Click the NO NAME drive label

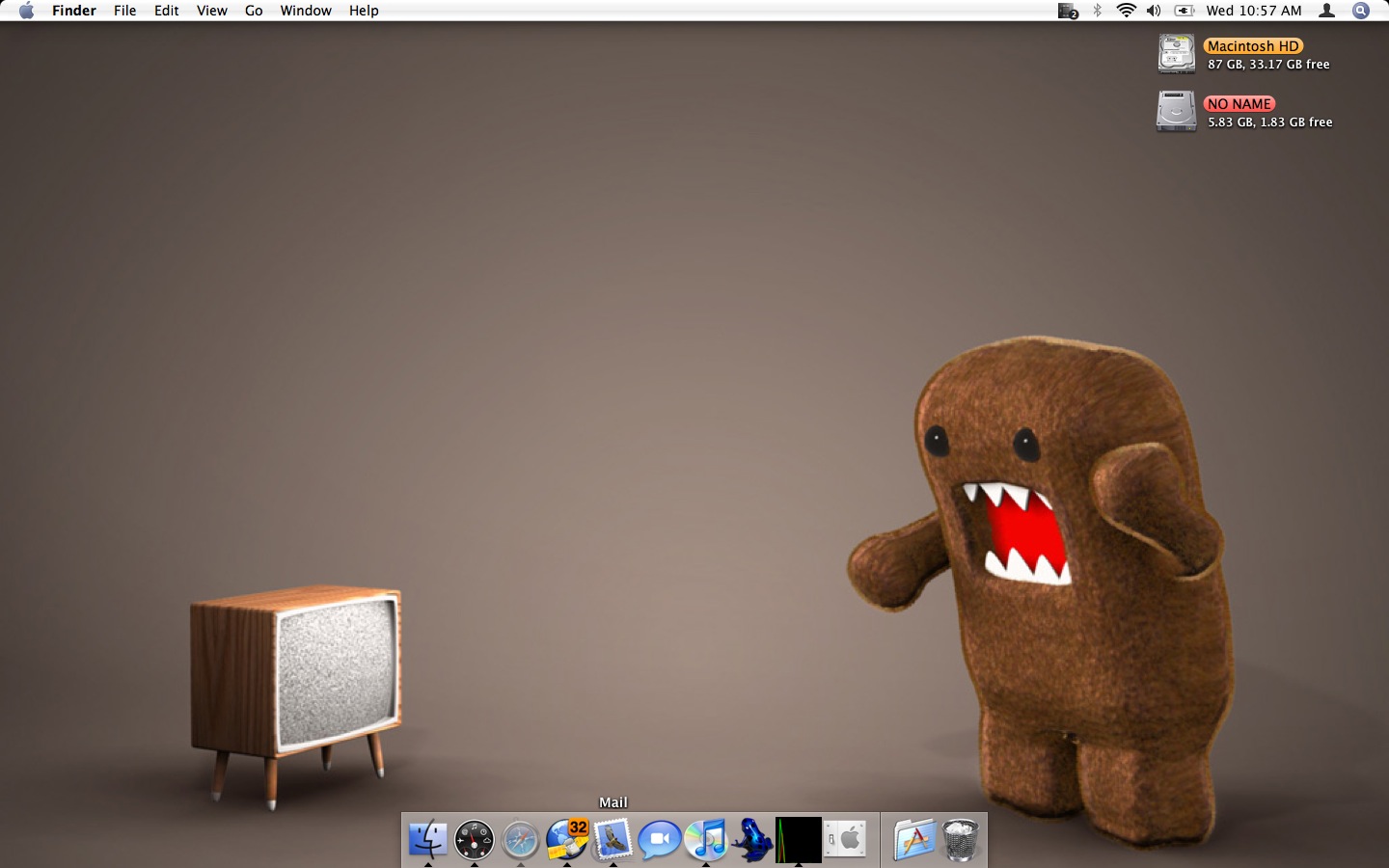pos(1239,104)
